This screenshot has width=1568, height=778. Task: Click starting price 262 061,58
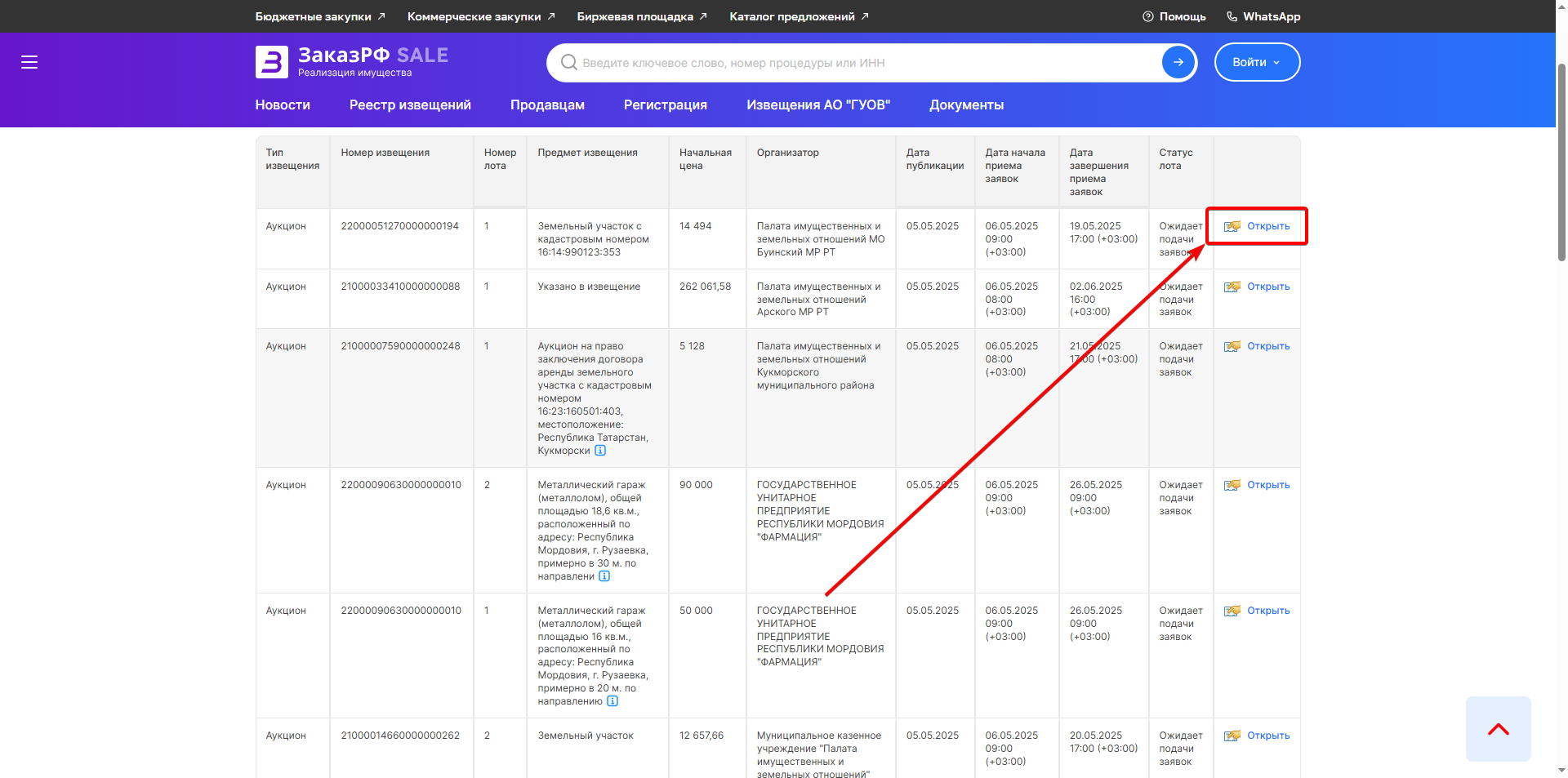pos(705,287)
